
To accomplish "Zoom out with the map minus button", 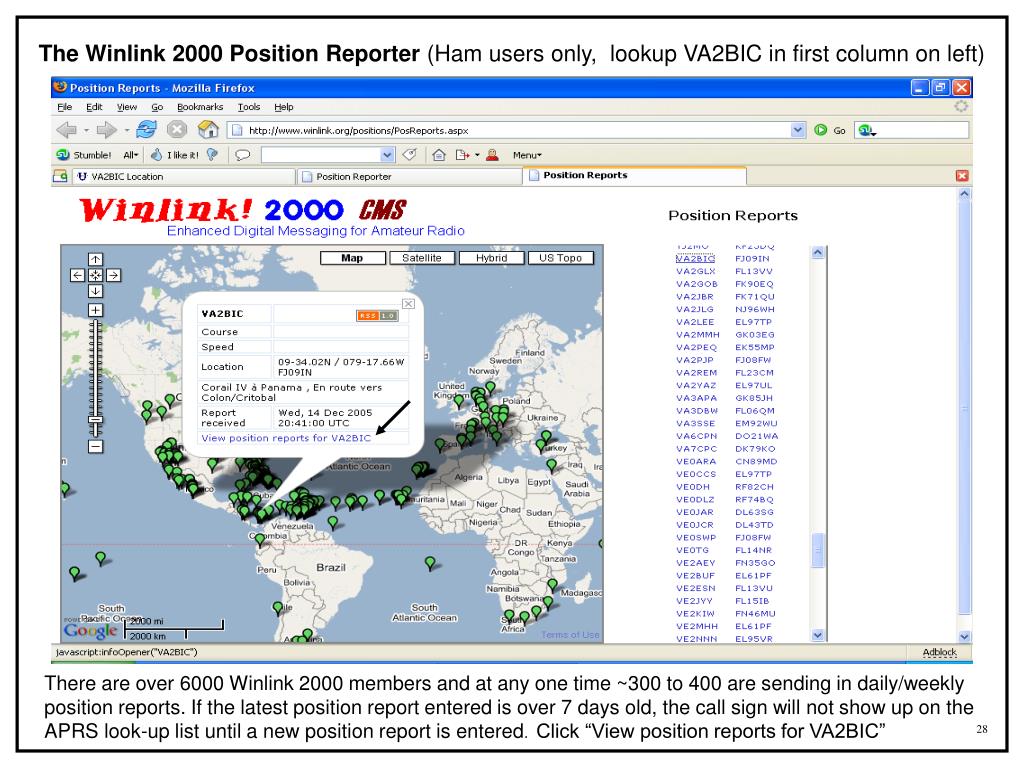I will coord(95,447).
